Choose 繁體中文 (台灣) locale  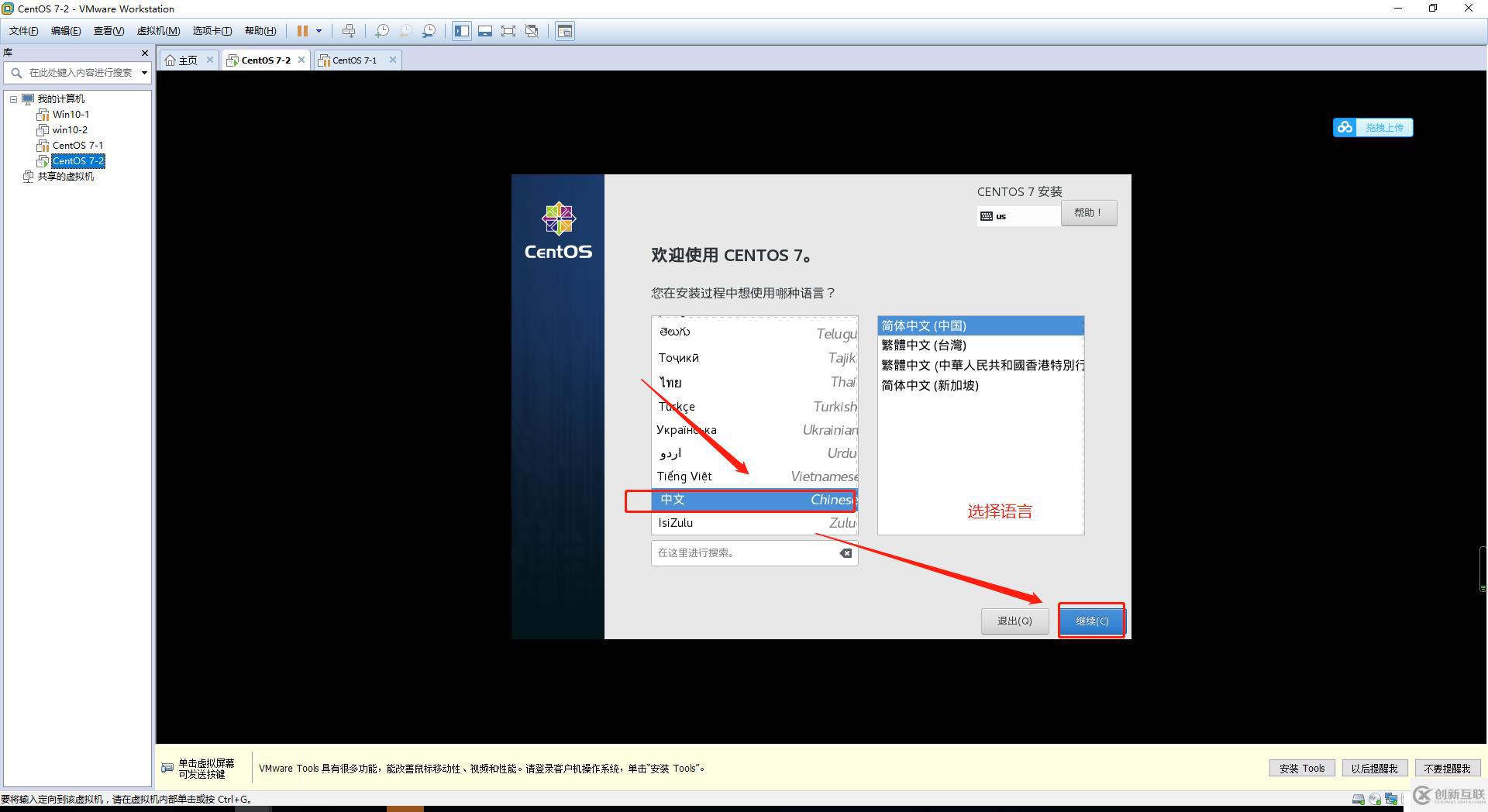(x=980, y=346)
